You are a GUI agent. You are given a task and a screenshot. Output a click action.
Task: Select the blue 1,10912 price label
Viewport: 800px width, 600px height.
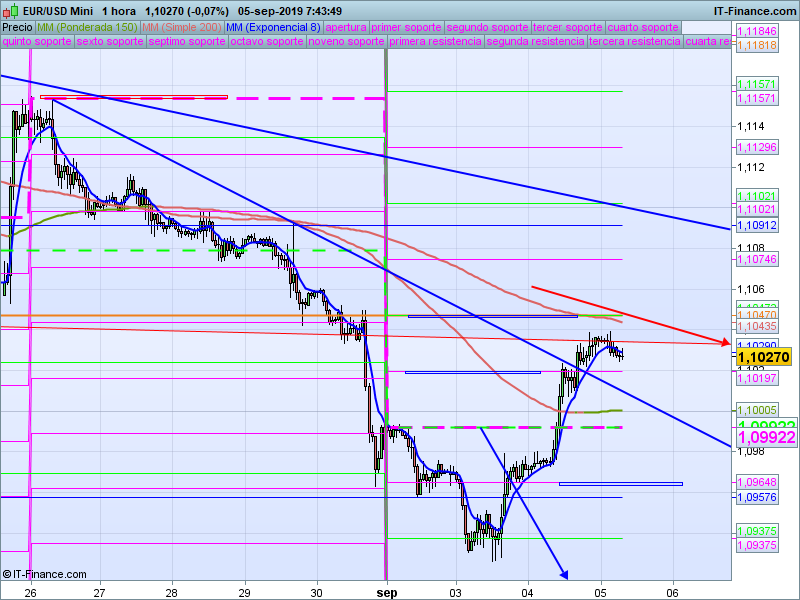756,226
